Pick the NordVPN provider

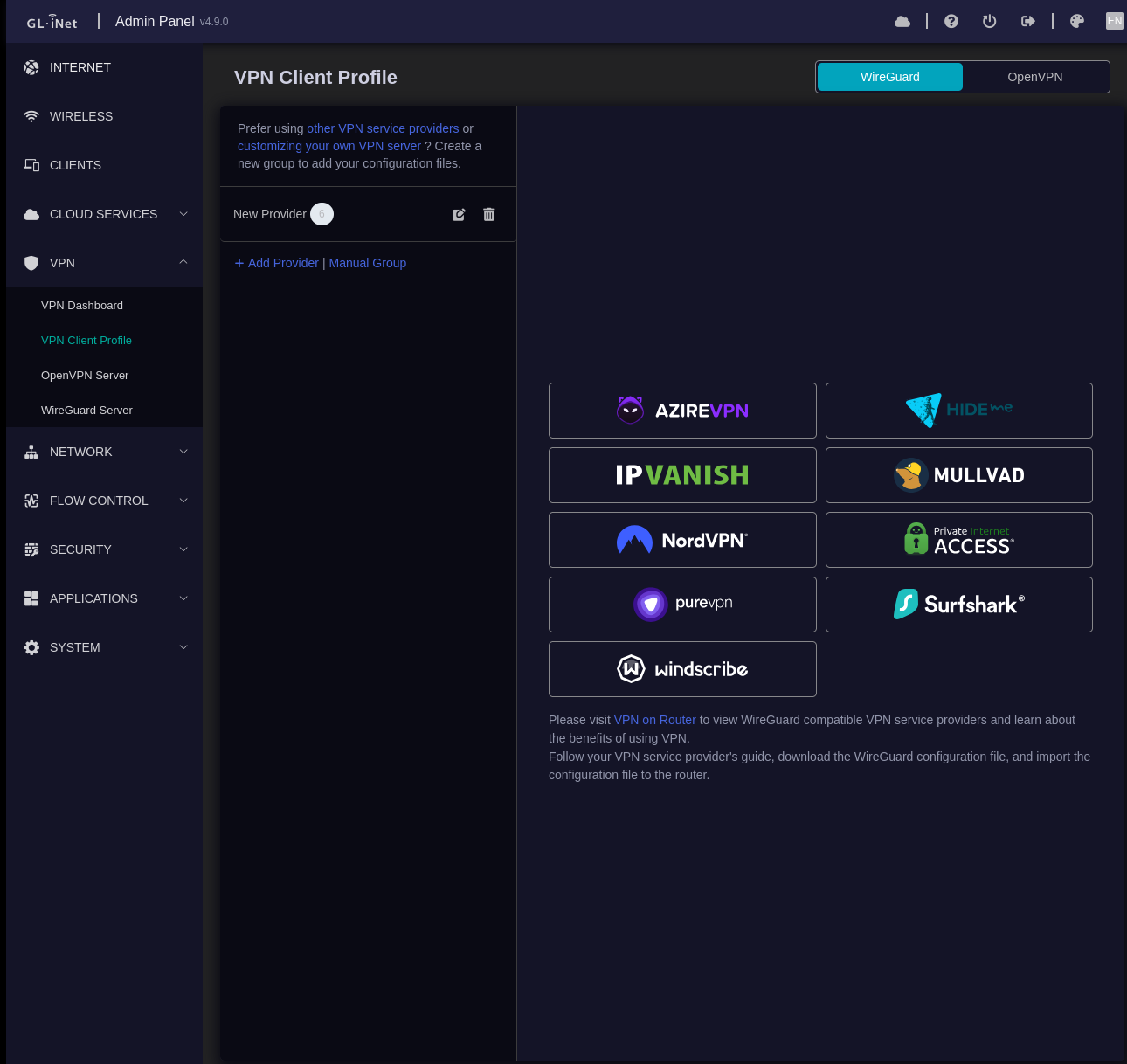[x=682, y=540]
